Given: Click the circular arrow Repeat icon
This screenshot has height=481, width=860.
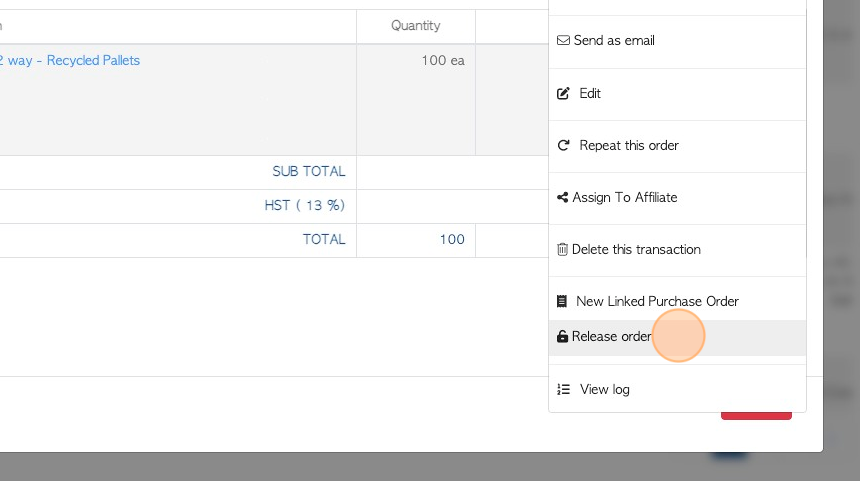Looking at the screenshot, I should pos(563,145).
